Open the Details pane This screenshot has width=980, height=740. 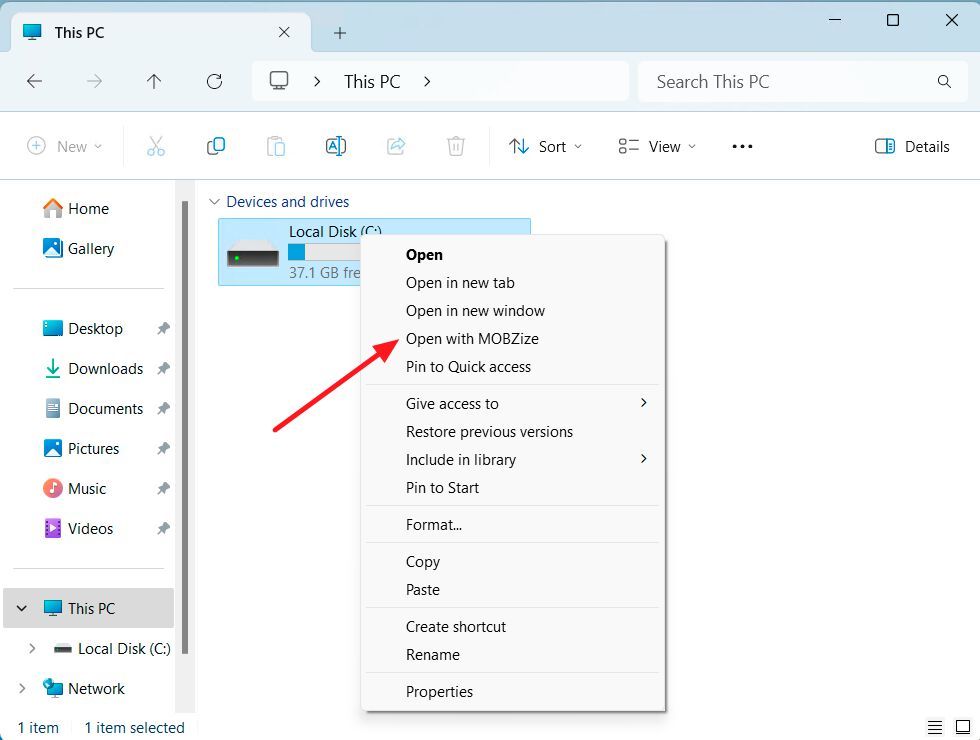[x=911, y=146]
